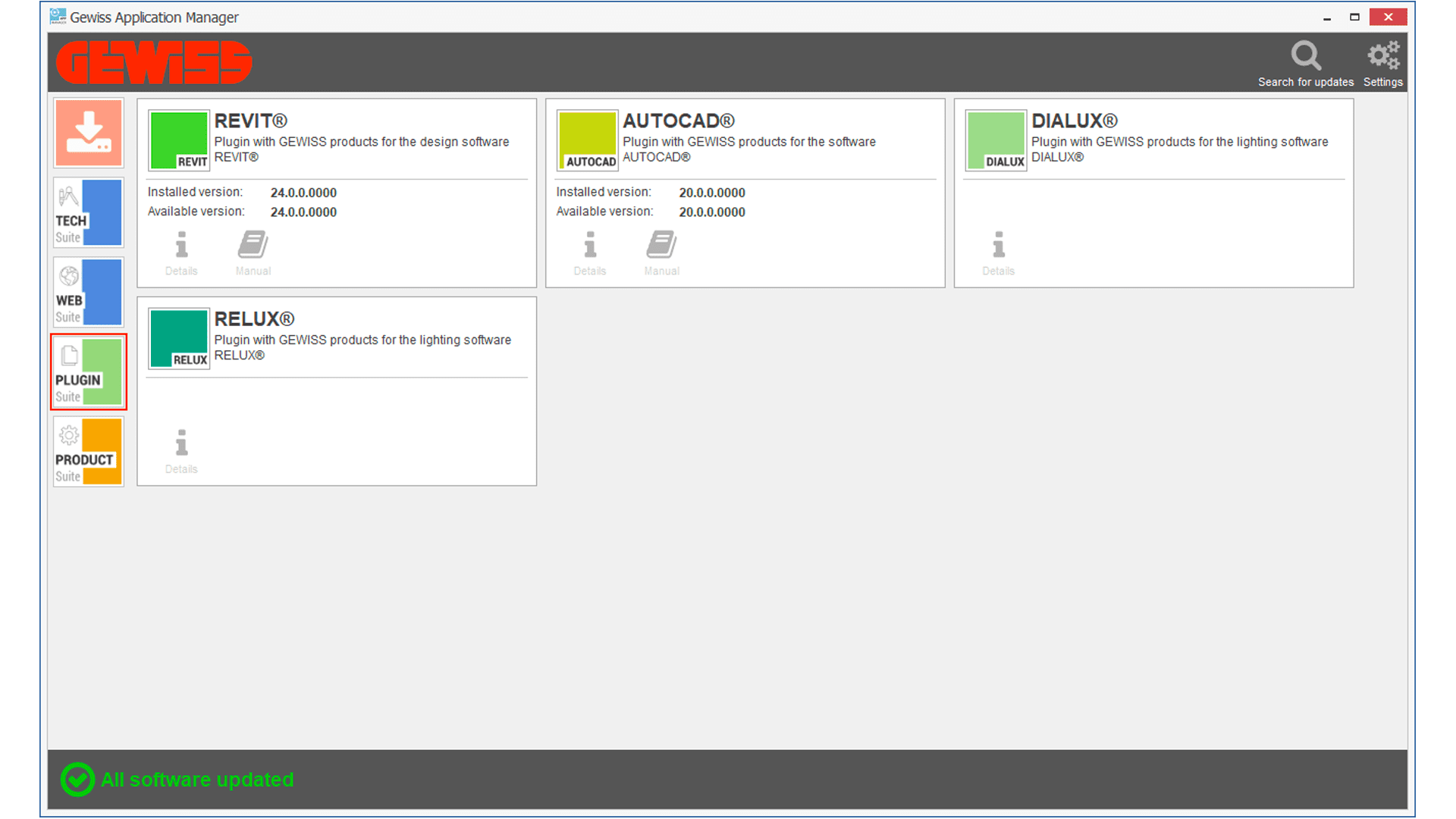Click the Gewiss Application Manager title bar icon
The image size is (1456, 819).
coord(58,17)
